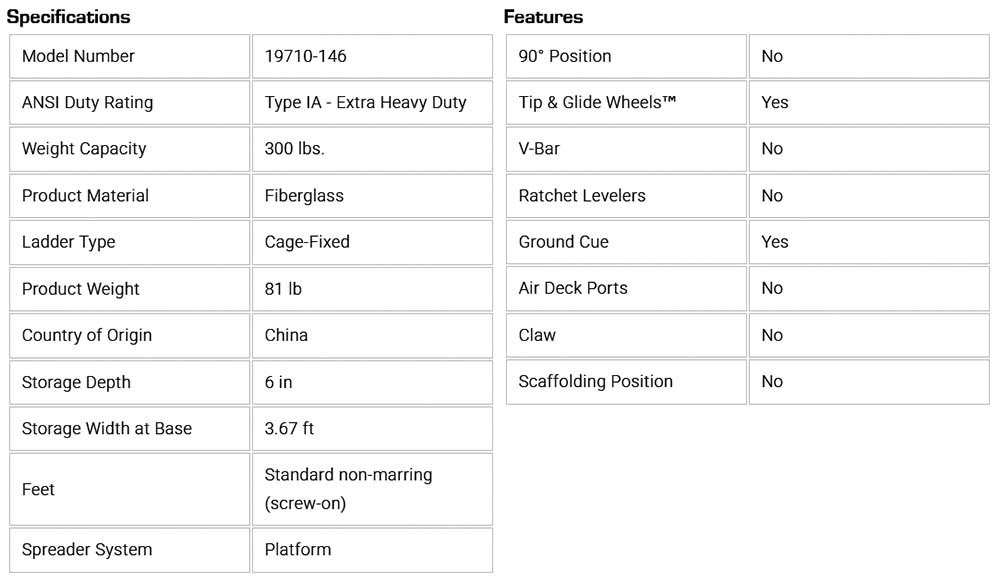Viewport: 1000px width, 583px height.
Task: Click the 300 lbs. weight capacity value
Action: point(295,149)
